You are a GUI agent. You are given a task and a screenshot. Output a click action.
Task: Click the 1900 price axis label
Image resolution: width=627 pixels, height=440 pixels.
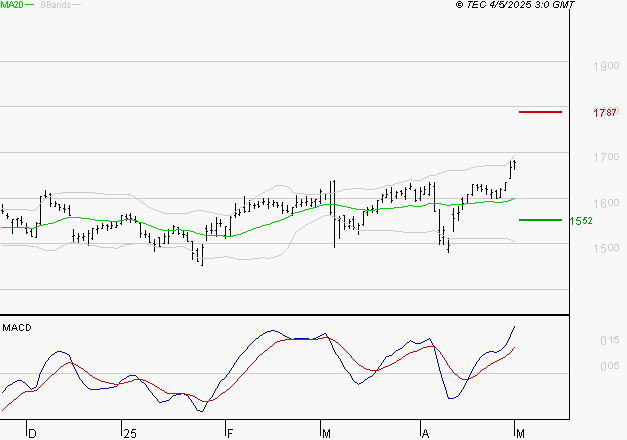coord(606,66)
